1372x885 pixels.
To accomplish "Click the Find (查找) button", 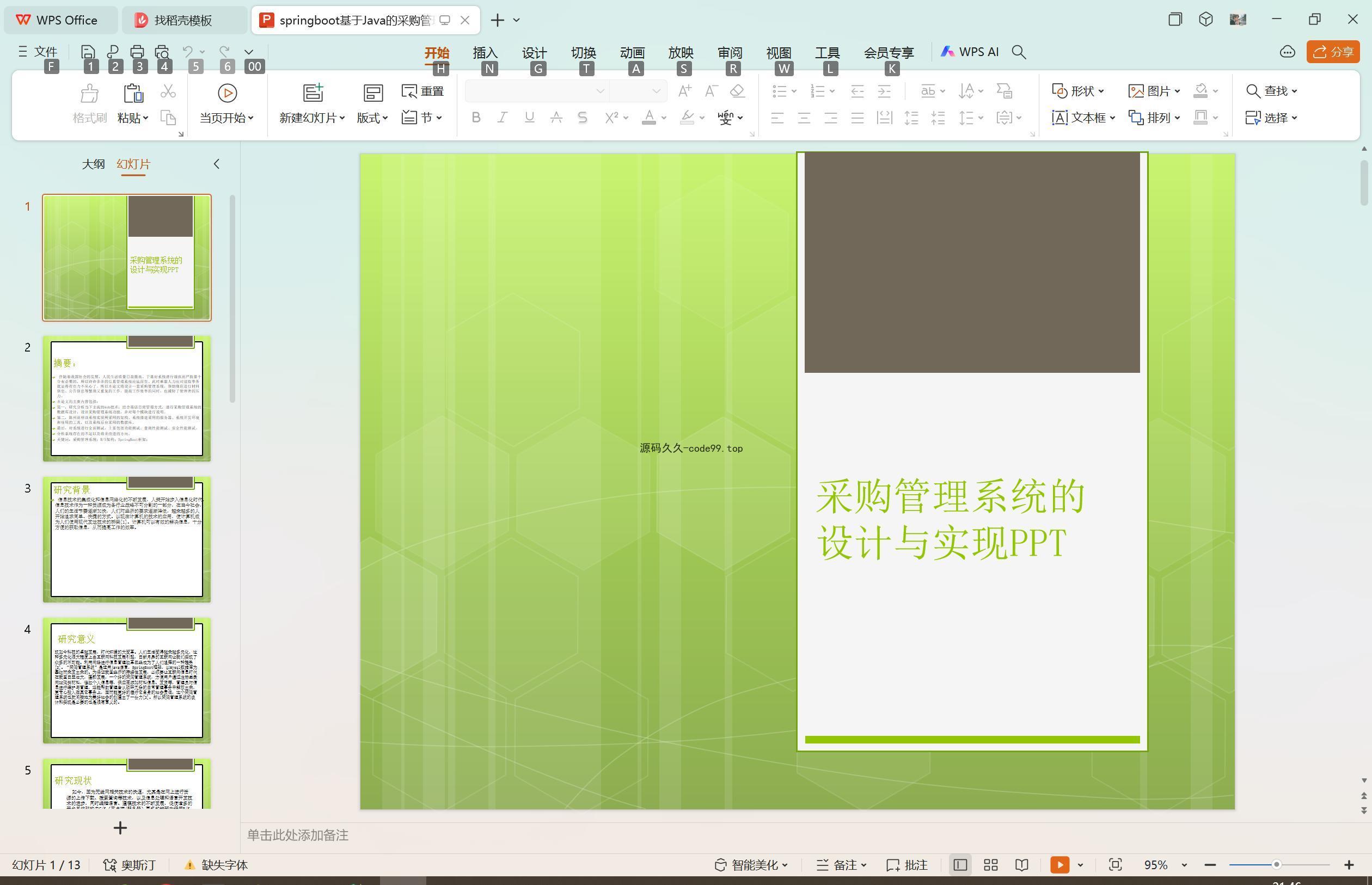I will click(x=1271, y=91).
